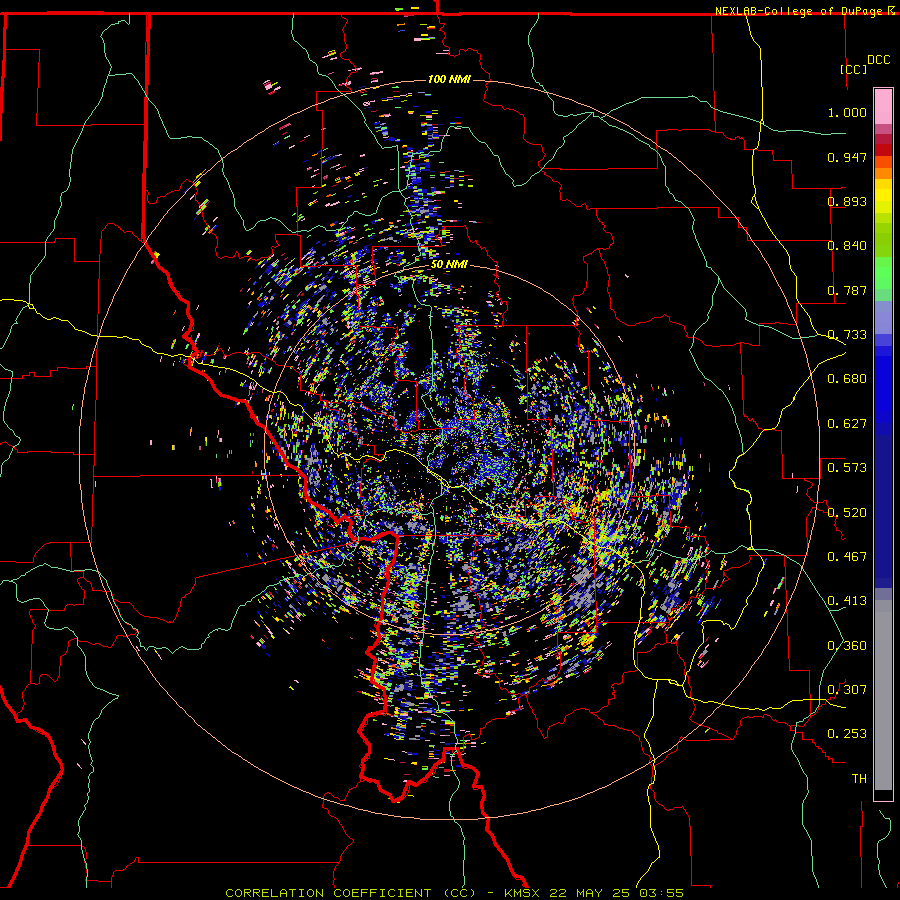Select the 0.627 legend value
This screenshot has width=900, height=900.
(x=847, y=424)
